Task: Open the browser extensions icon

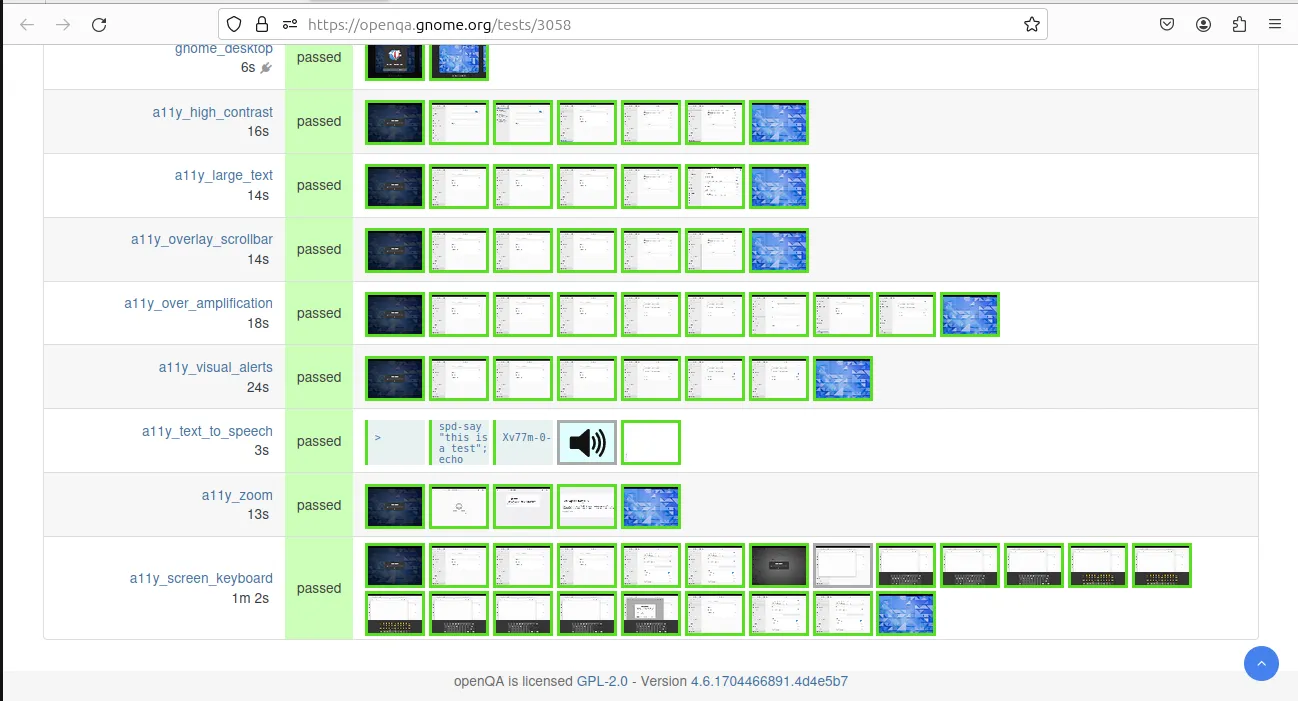Action: [x=1239, y=25]
